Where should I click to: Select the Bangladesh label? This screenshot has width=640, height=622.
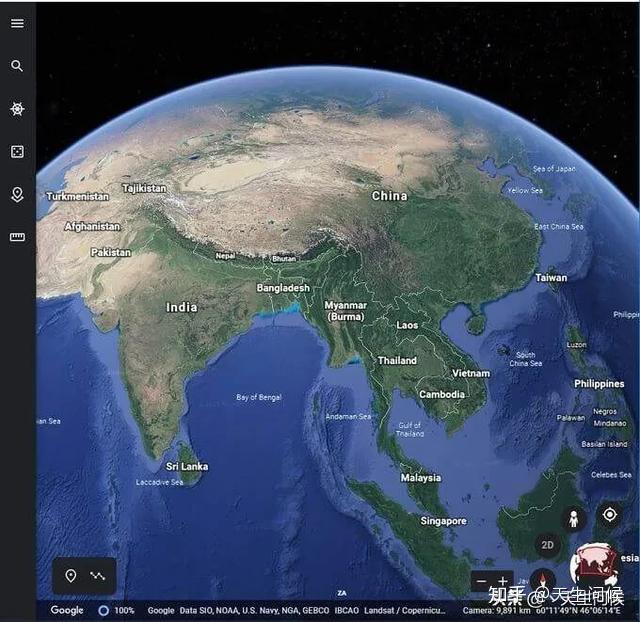click(283, 288)
